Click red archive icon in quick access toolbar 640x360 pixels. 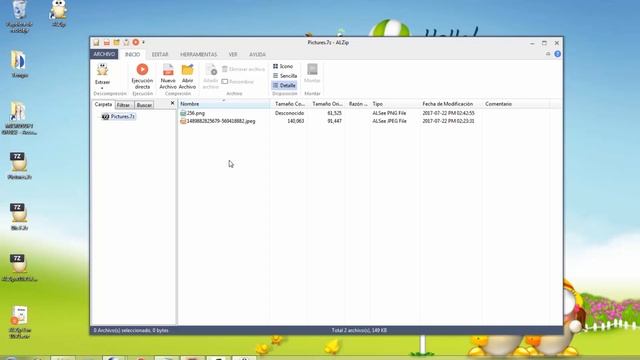pyautogui.click(x=106, y=42)
